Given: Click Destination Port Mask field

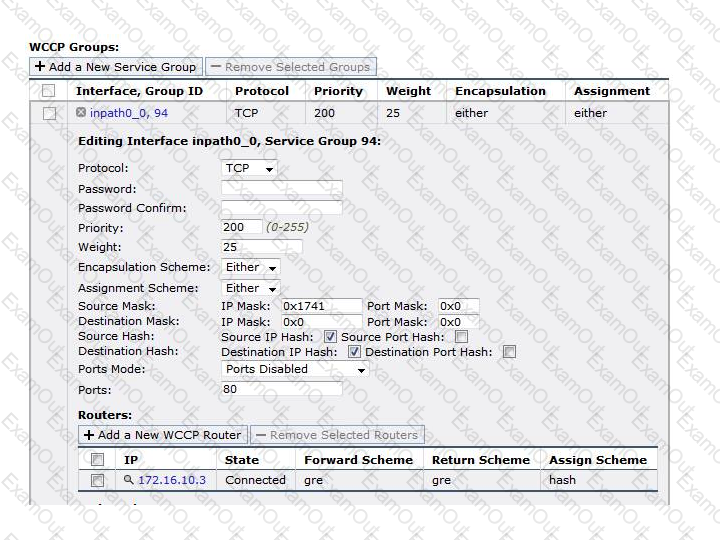Looking at the screenshot, I should click(459, 322).
